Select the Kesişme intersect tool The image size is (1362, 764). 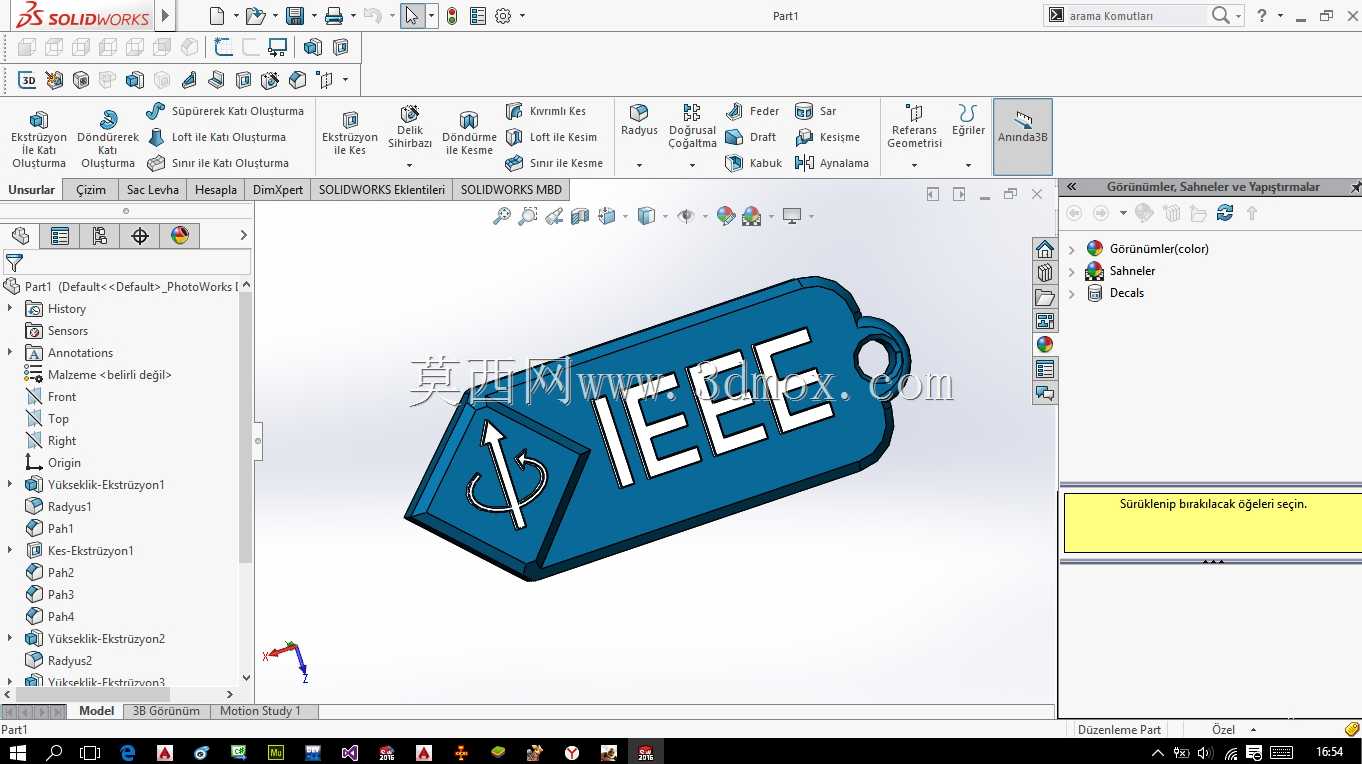click(x=828, y=137)
